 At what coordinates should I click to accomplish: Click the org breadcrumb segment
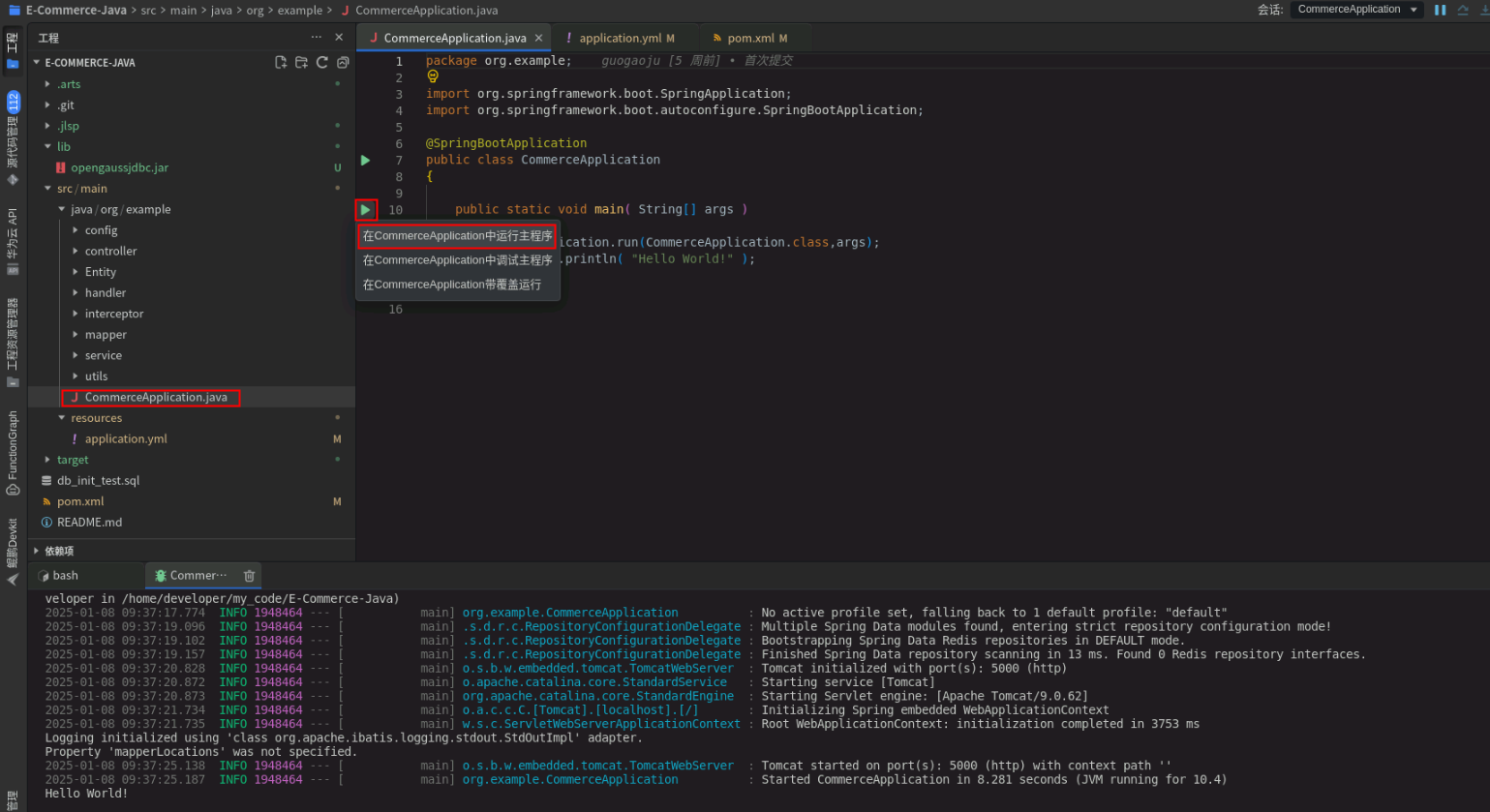[x=255, y=11]
